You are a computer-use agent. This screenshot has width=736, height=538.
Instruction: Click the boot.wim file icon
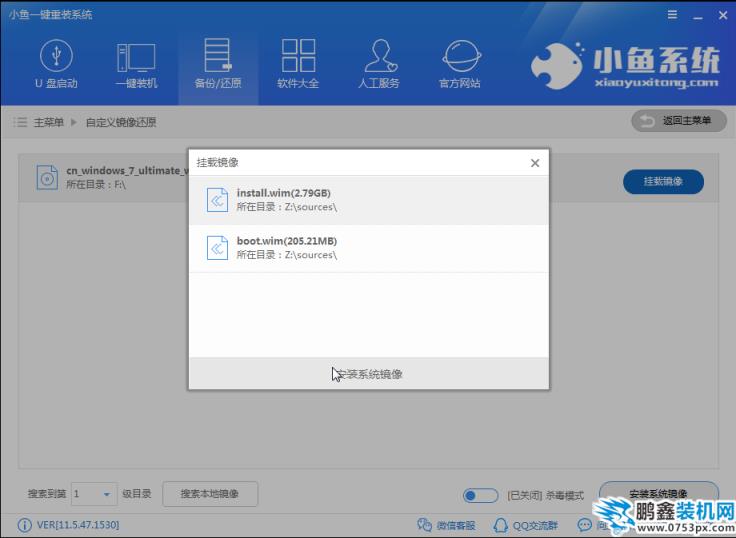click(217, 248)
